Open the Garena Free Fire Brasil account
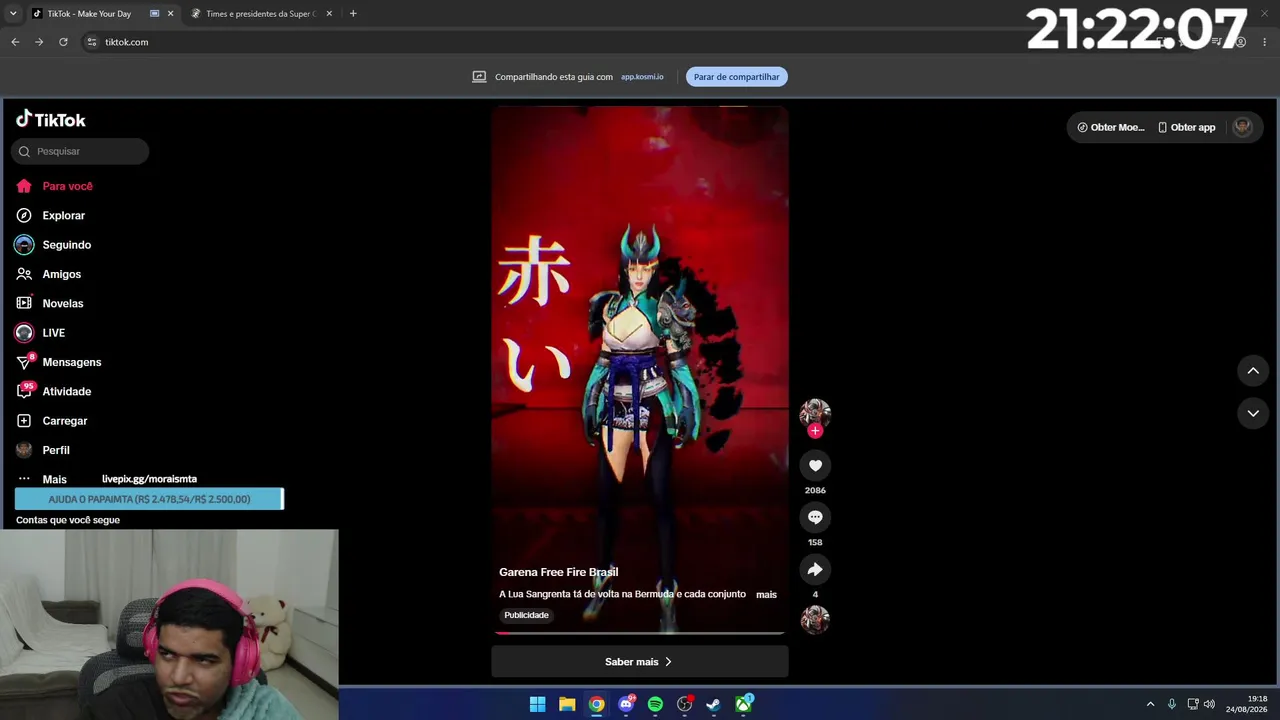The width and height of the screenshot is (1280, 720). (558, 572)
